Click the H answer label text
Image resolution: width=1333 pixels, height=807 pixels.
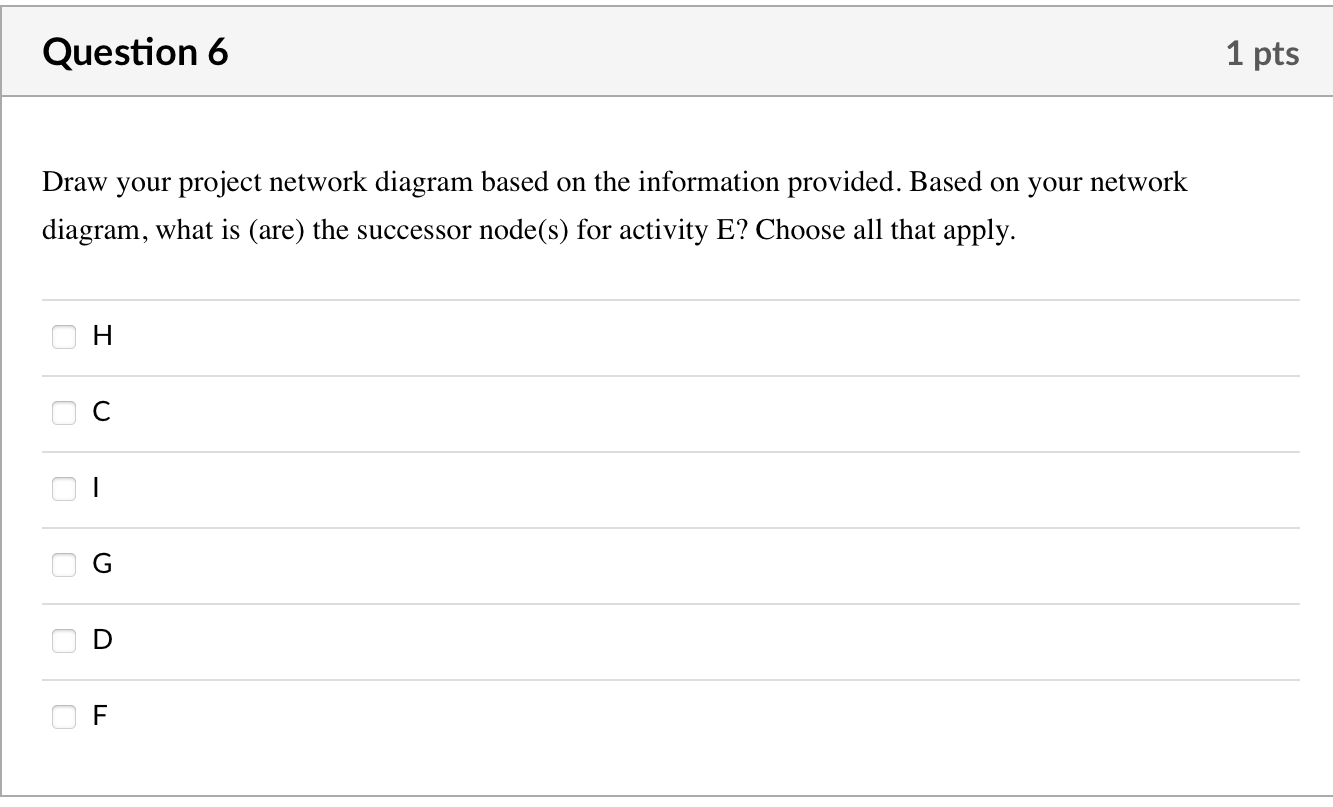(x=102, y=338)
